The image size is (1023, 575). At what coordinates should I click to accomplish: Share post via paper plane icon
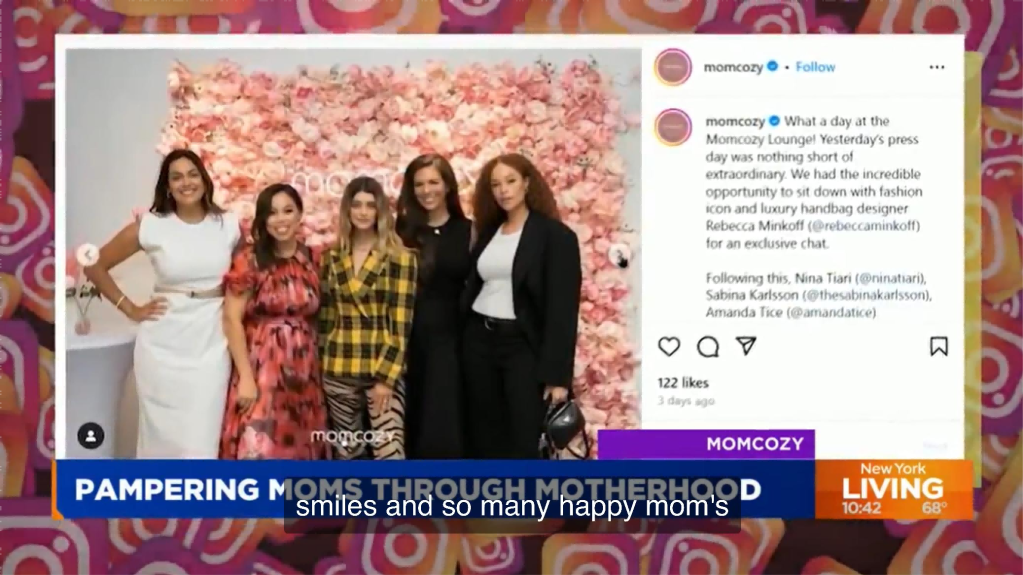coord(746,346)
